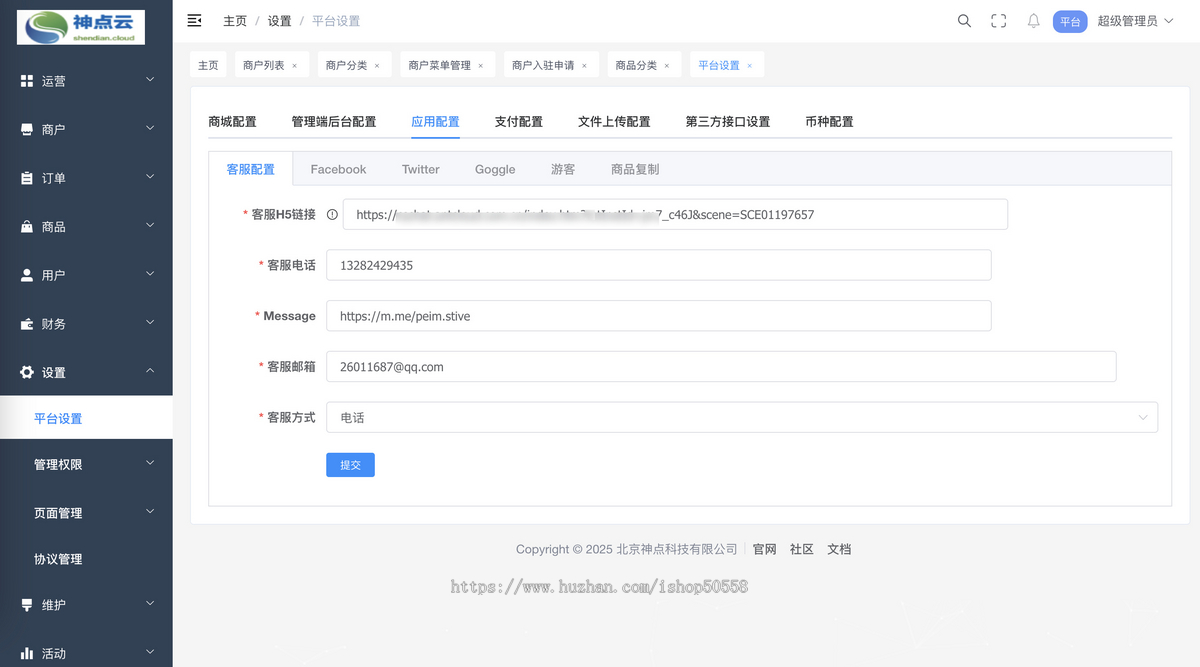The height and width of the screenshot is (667, 1200).
Task: Click the 财务 wallet icon in sidebar
Action: (x=27, y=324)
